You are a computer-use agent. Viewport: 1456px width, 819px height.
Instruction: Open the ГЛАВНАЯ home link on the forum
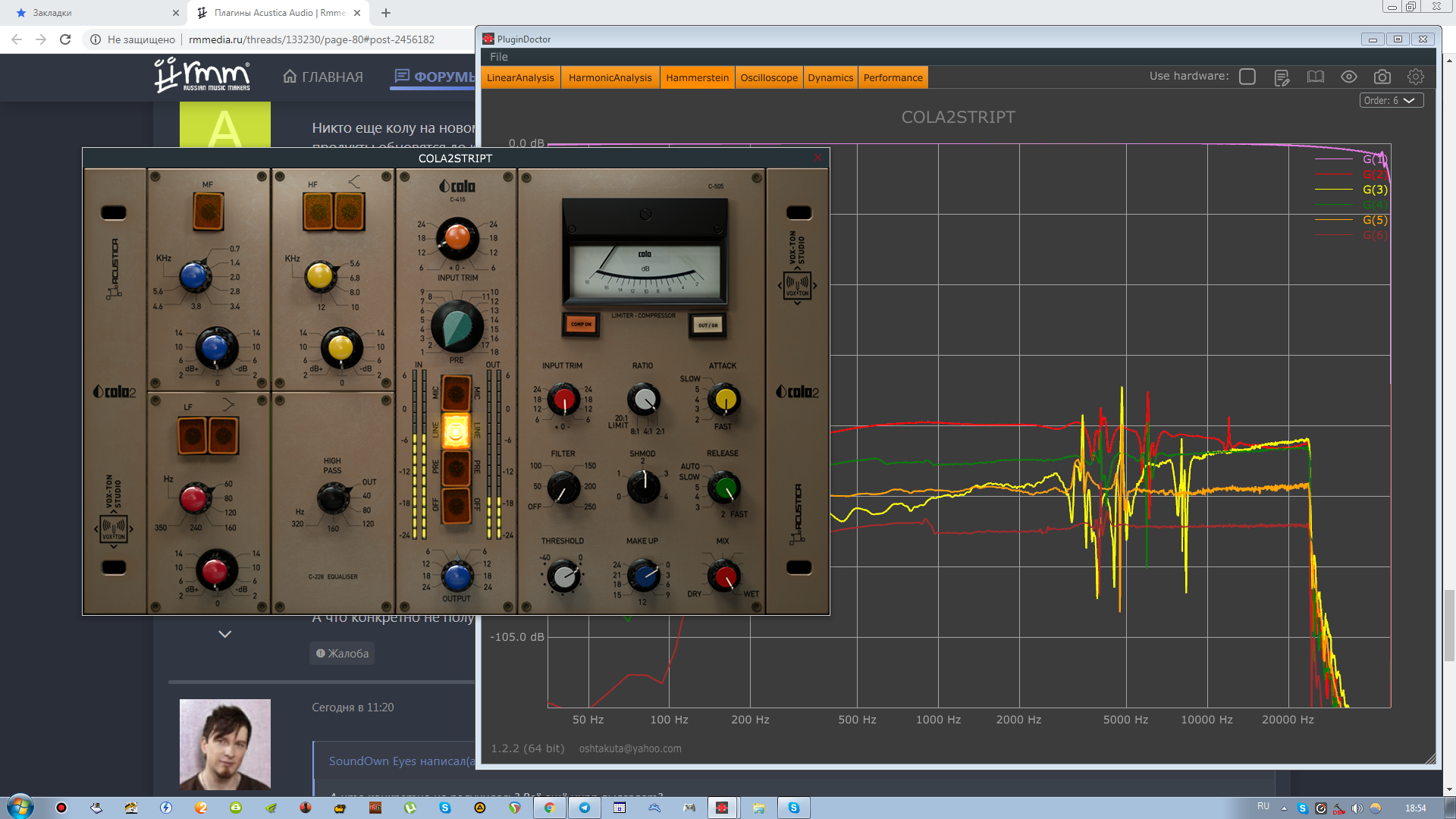pyautogui.click(x=323, y=77)
